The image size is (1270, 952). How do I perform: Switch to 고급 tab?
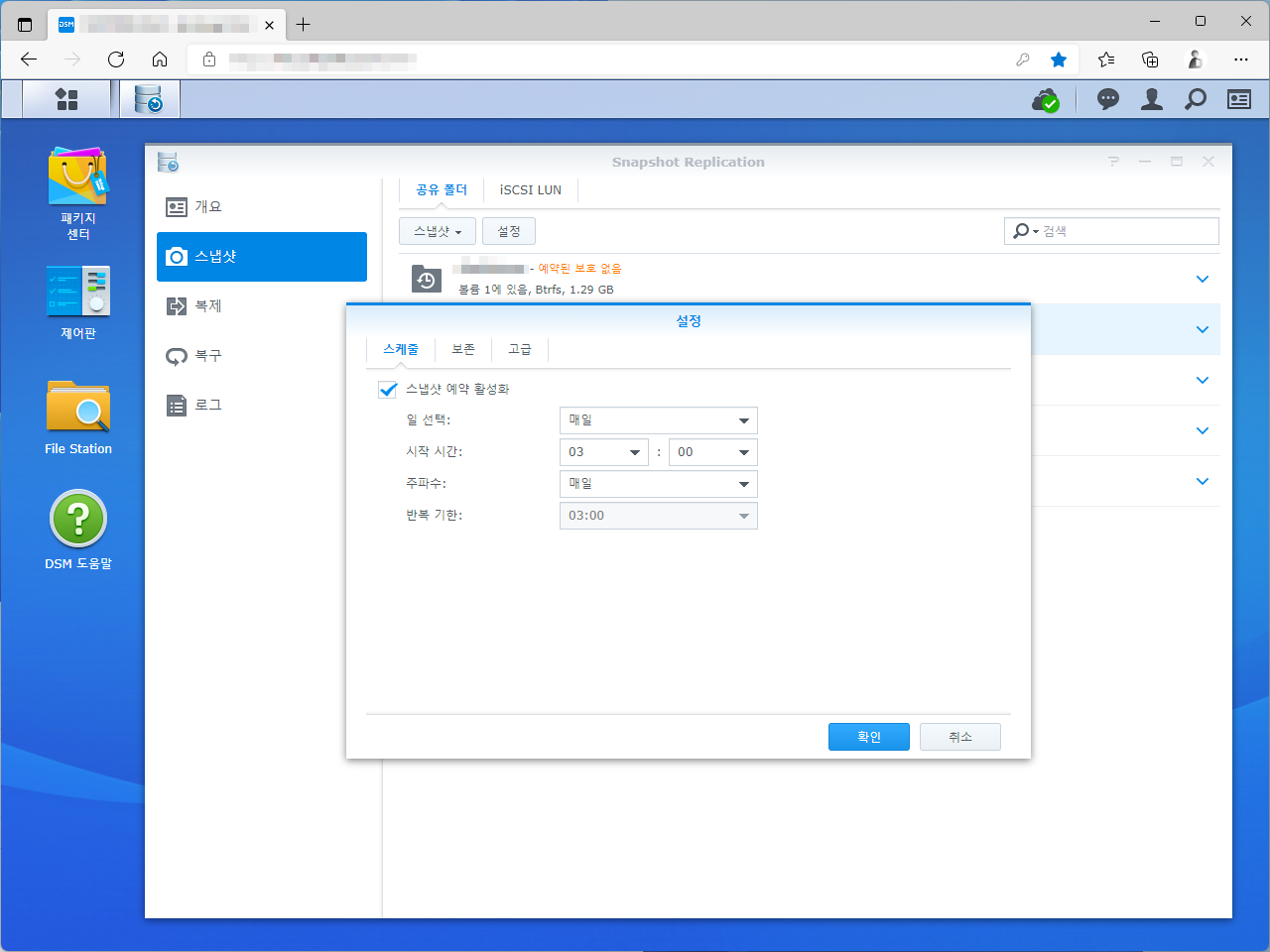point(520,349)
